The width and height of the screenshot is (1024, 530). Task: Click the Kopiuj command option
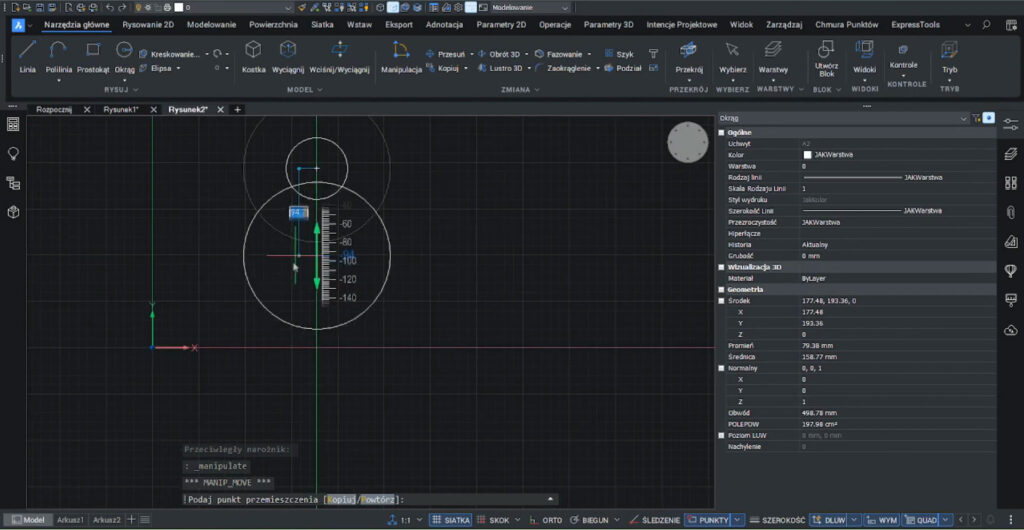pyautogui.click(x=341, y=499)
